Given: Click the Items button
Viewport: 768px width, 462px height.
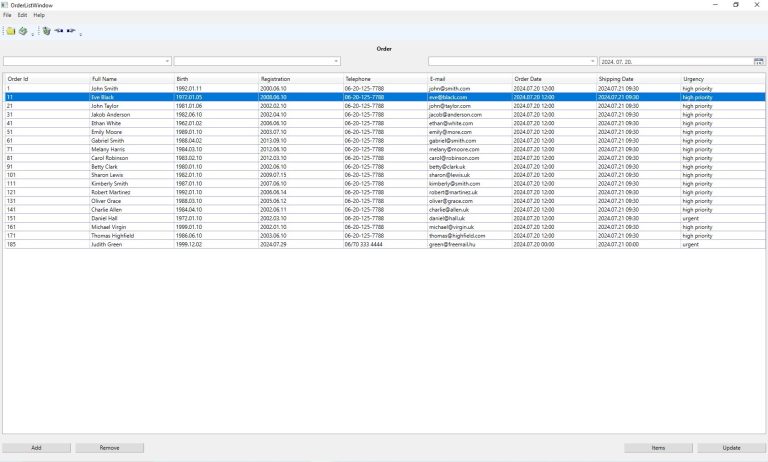Looking at the screenshot, I should coord(658,448).
